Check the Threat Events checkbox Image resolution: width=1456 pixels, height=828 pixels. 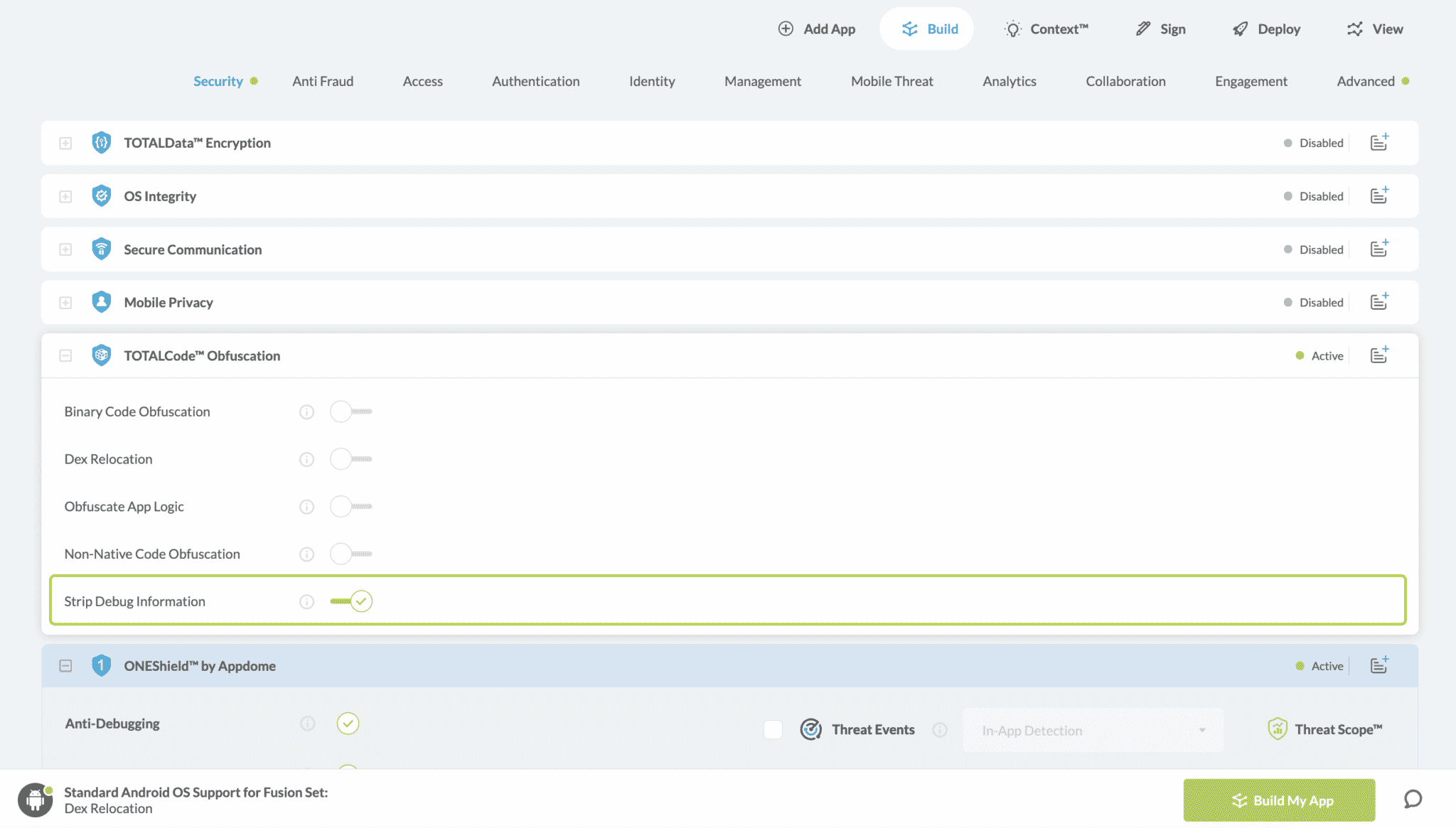point(773,729)
